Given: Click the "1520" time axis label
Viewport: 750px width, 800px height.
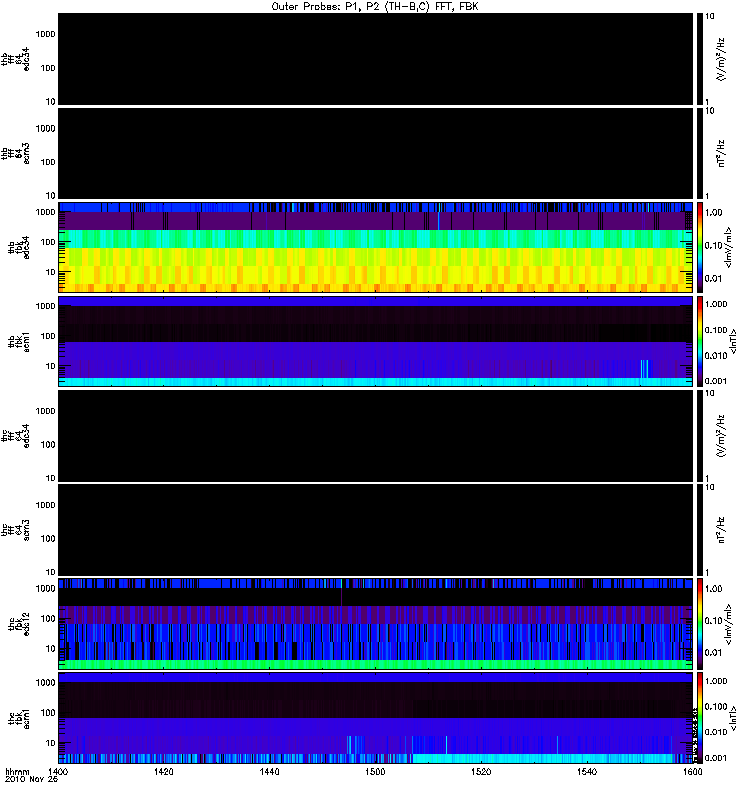Looking at the screenshot, I should click(x=481, y=771).
